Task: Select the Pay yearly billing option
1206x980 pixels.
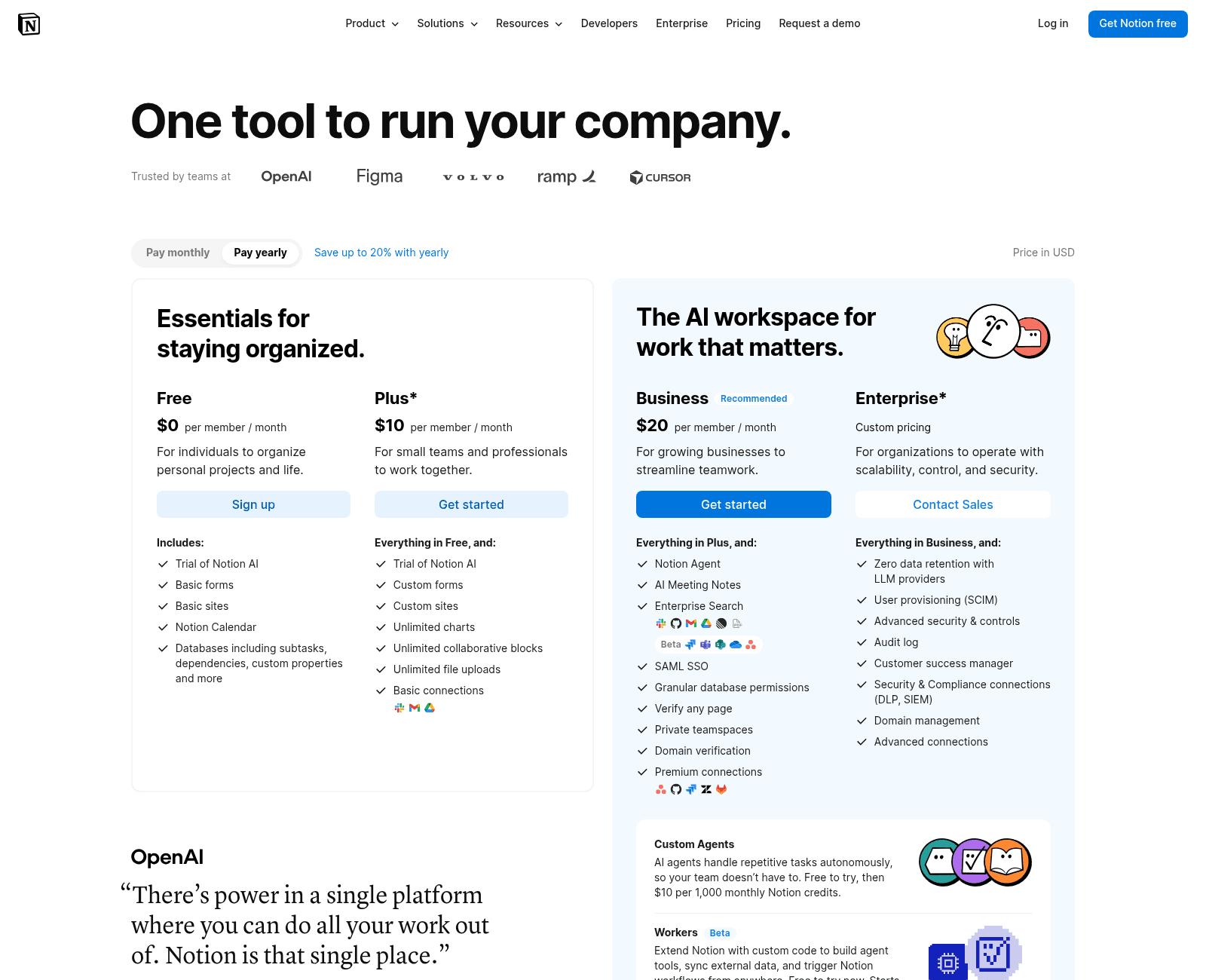Action: tap(260, 253)
